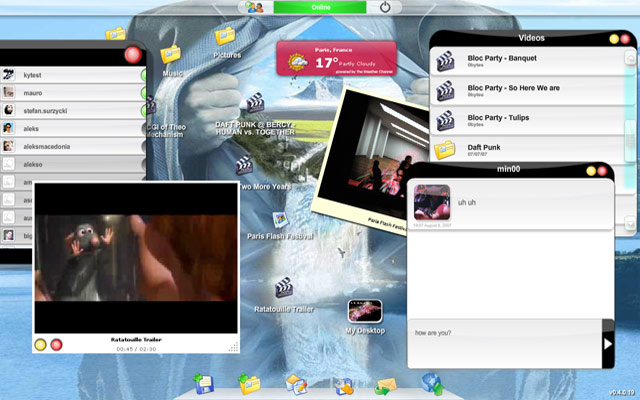Click mauro's avatar in contacts list
Screen dimensions: 640x400
[9, 93]
